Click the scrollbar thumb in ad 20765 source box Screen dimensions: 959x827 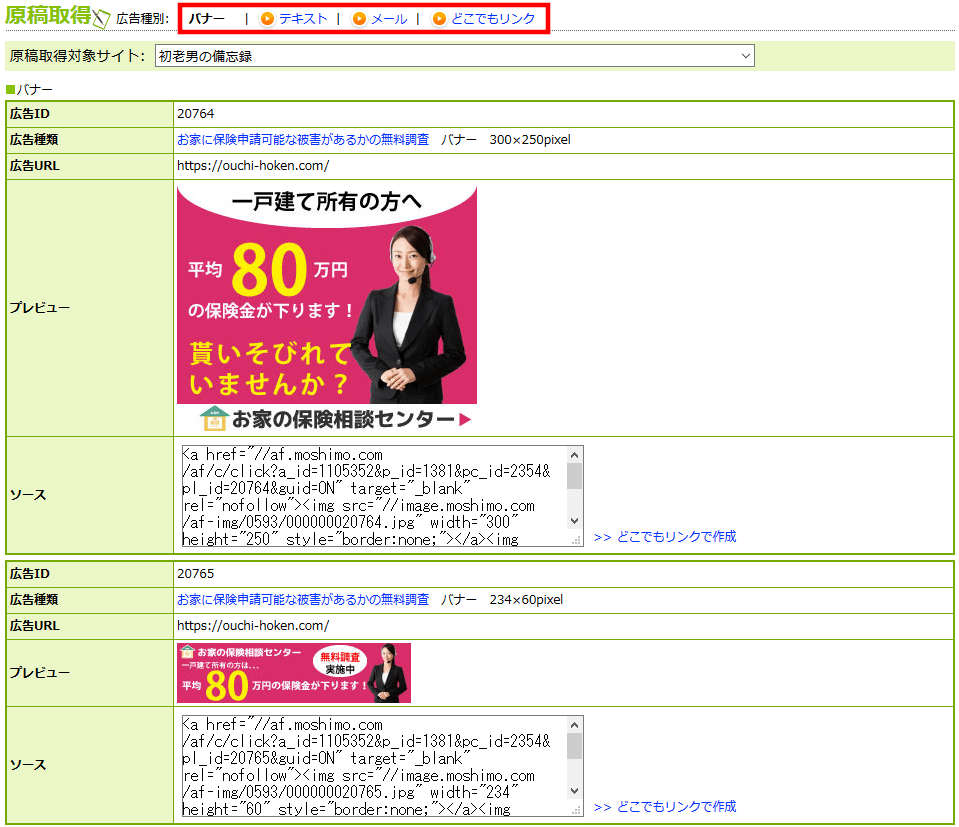(574, 746)
